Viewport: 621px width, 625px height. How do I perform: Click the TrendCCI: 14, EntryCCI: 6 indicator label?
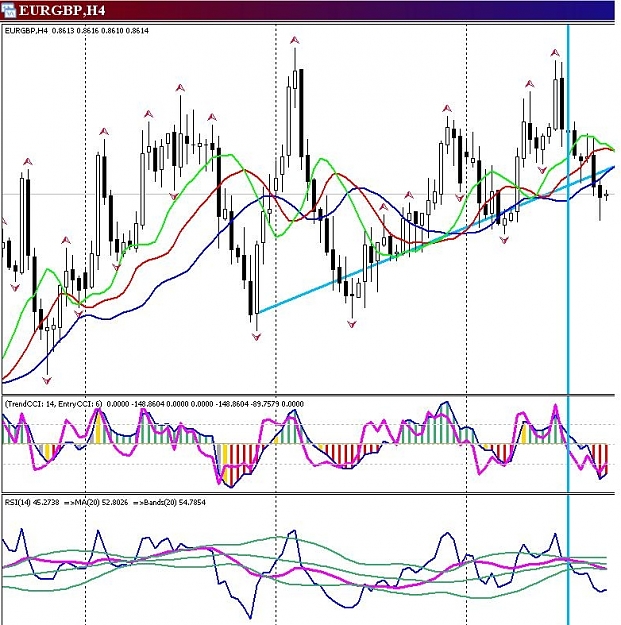(x=54, y=404)
